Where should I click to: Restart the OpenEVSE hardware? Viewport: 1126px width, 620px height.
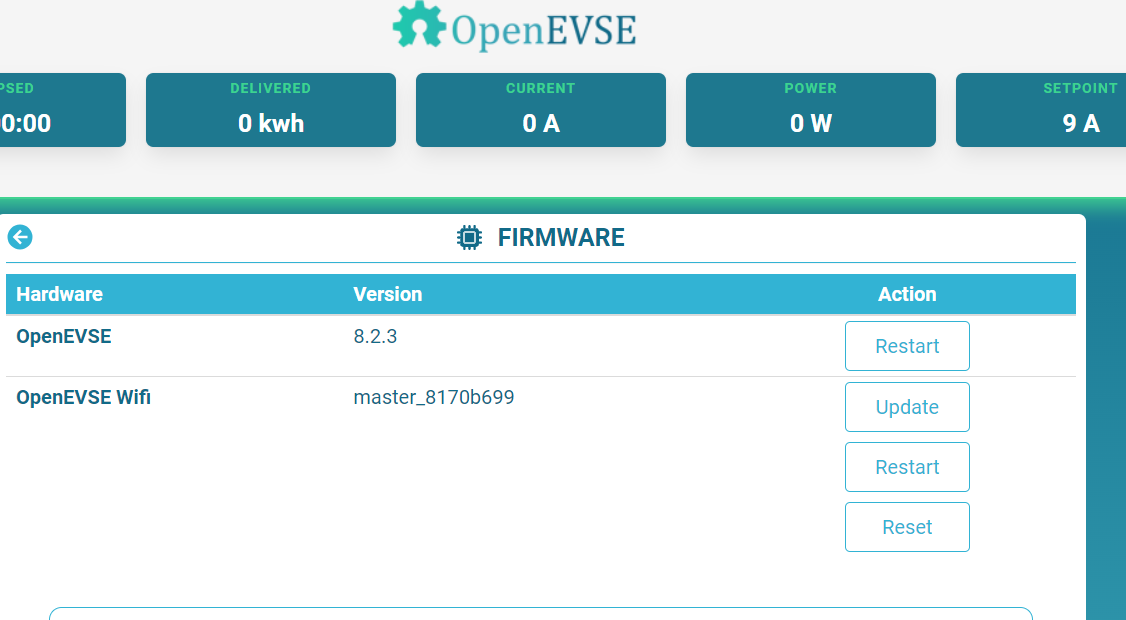pyautogui.click(x=907, y=346)
